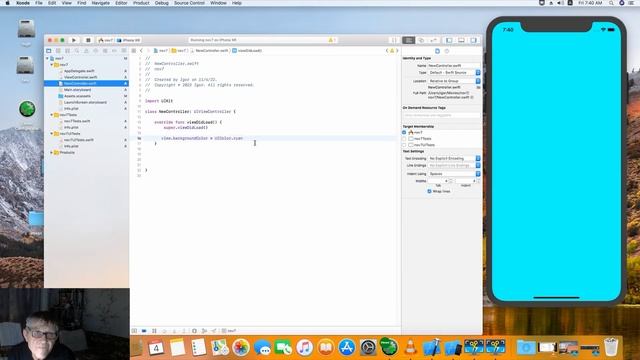
Task: Open the Source Control navigator tab
Action: 58,51
